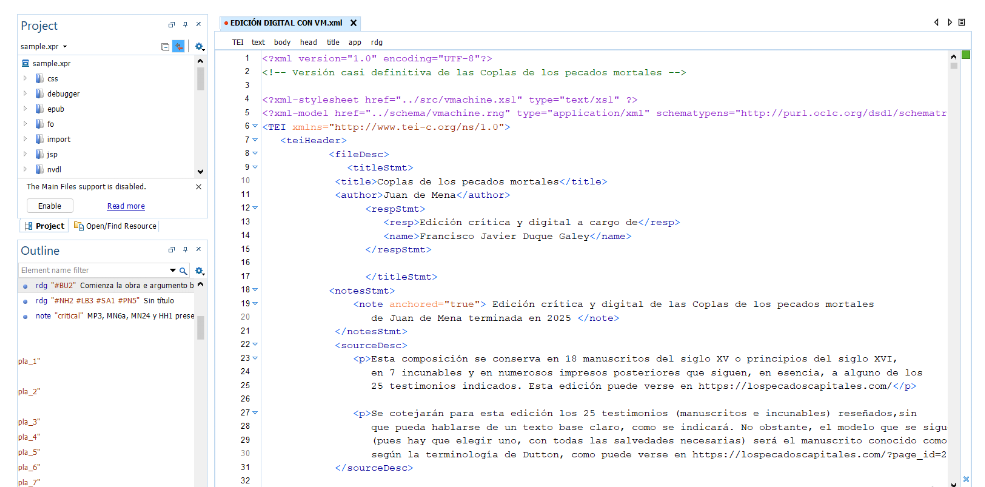Collapse the paragraph fold on line 27
The height and width of the screenshot is (487, 985).
255,412
